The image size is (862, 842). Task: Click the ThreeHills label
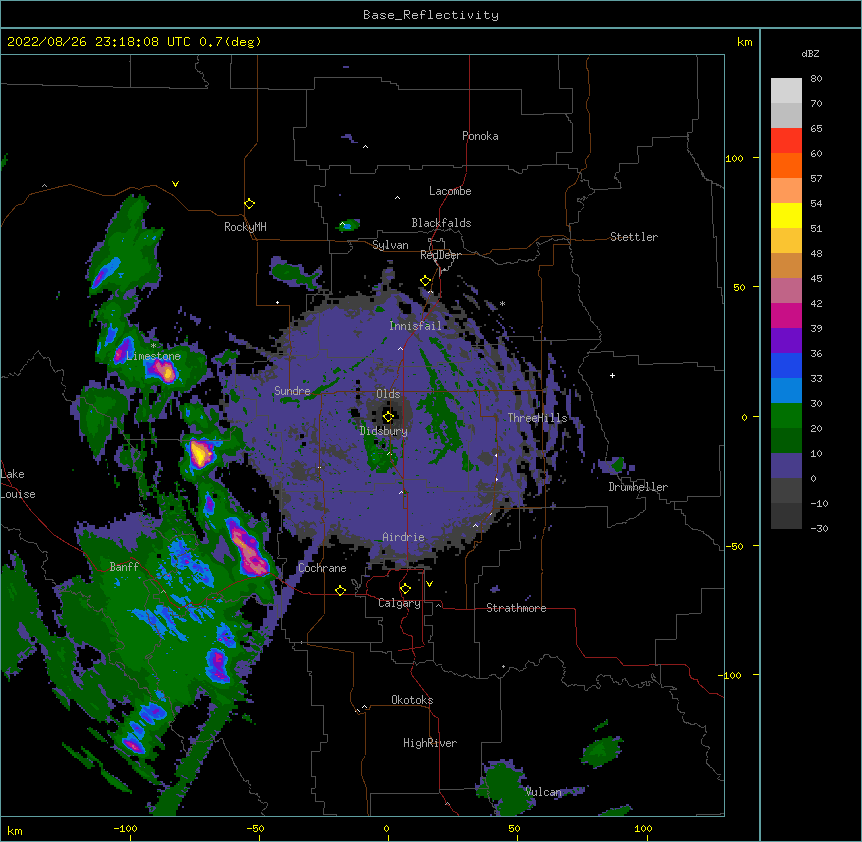pyautogui.click(x=537, y=418)
